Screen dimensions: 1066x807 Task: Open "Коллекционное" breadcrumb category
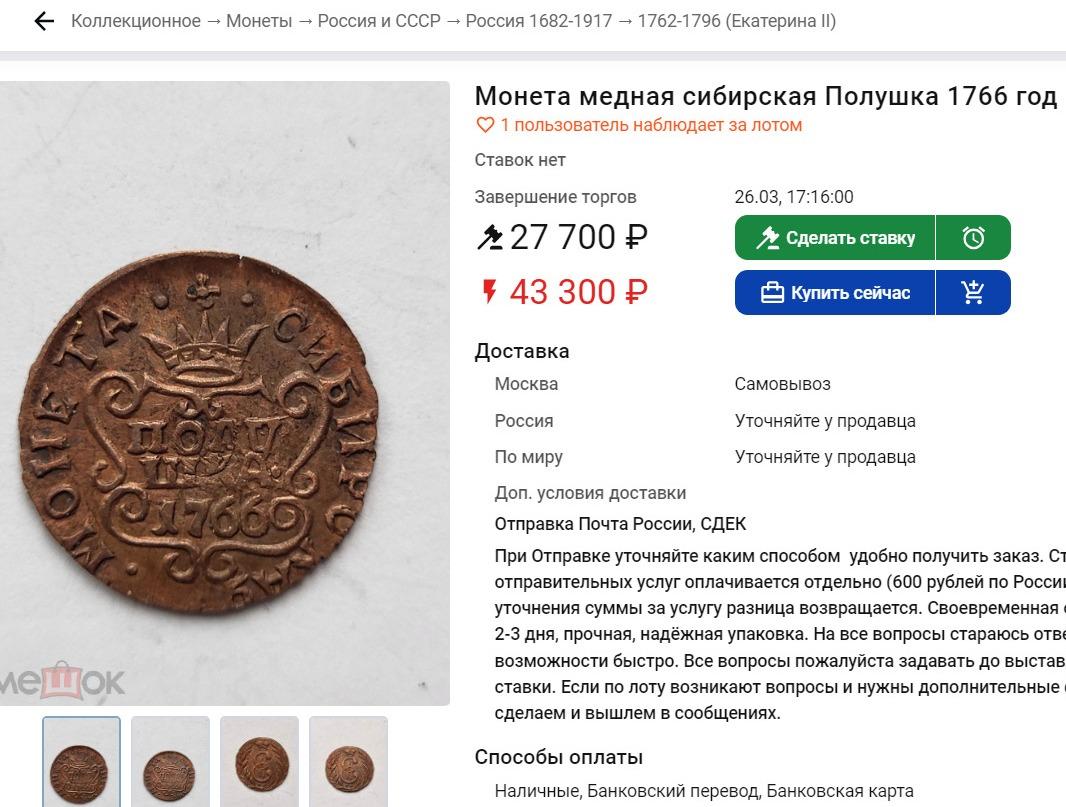[135, 21]
